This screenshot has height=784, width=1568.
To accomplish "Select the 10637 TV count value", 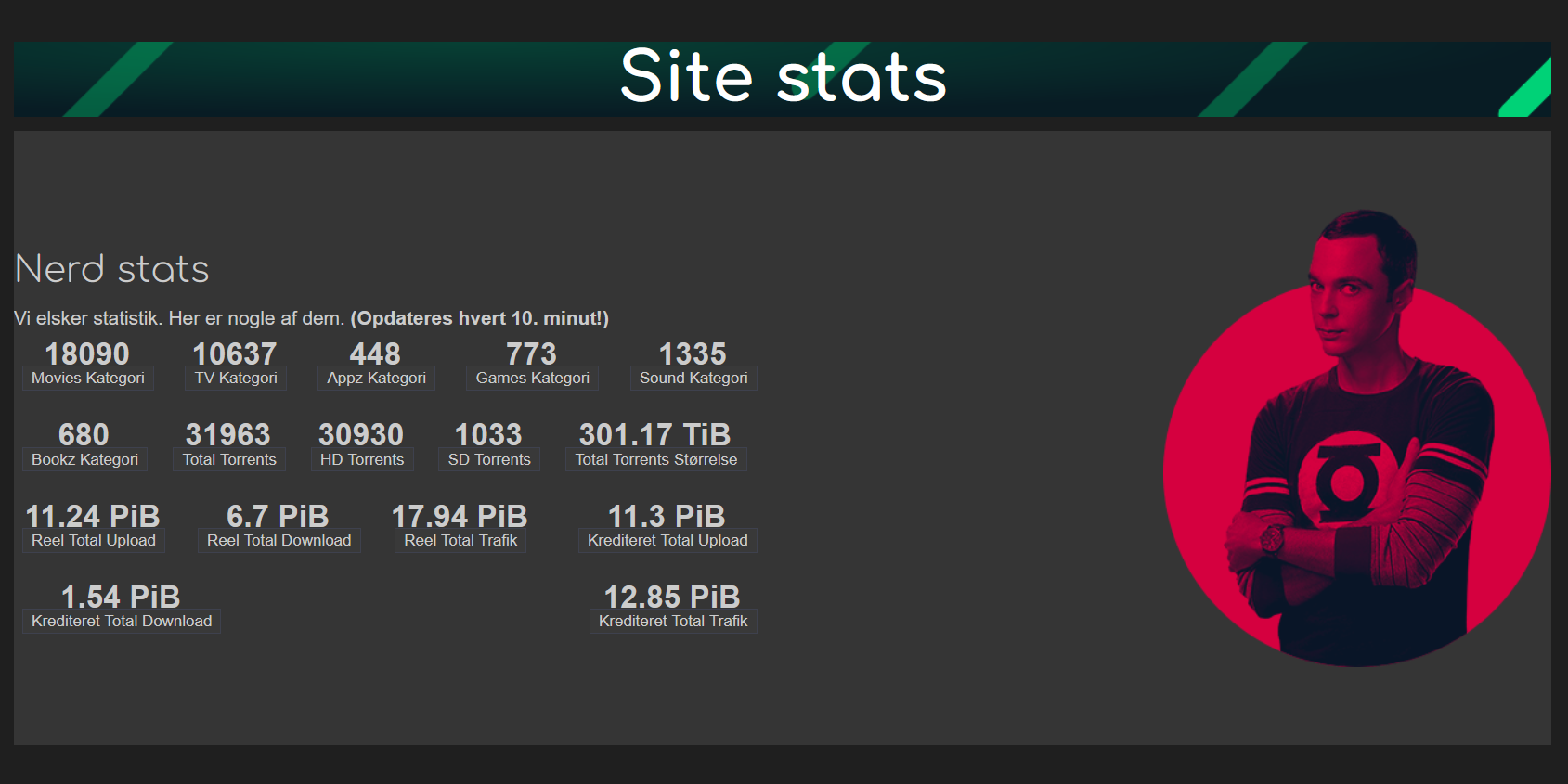I will click(235, 353).
